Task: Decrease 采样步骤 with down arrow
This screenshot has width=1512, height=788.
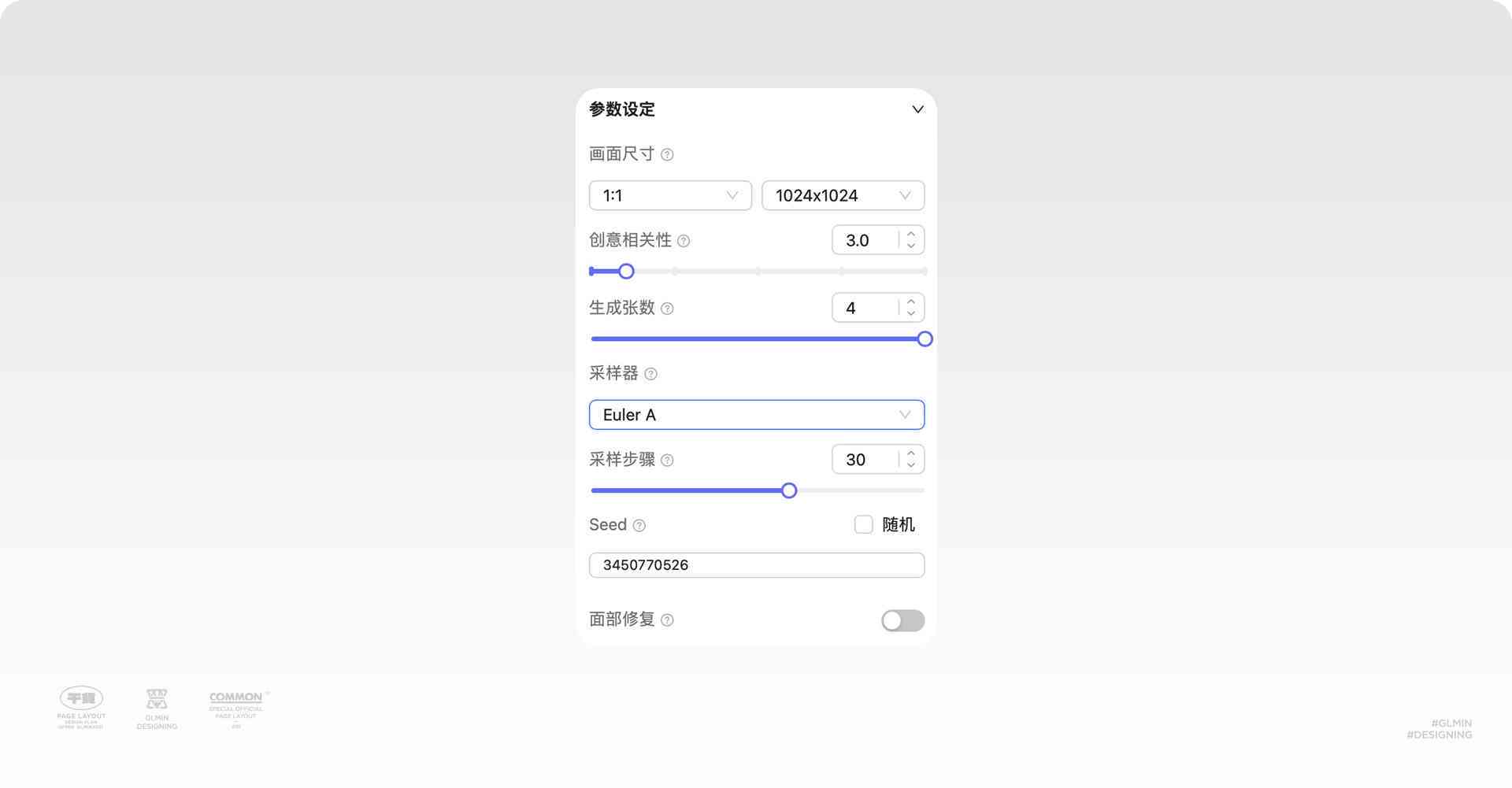Action: [x=911, y=465]
